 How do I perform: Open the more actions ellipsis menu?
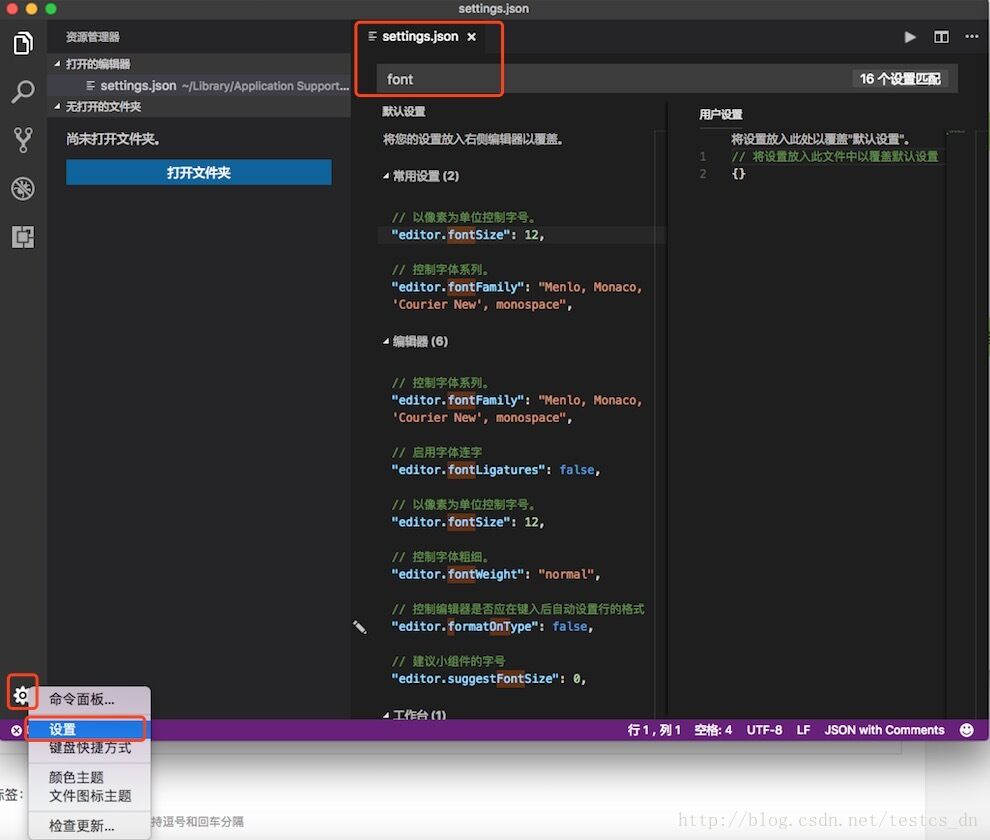971,37
